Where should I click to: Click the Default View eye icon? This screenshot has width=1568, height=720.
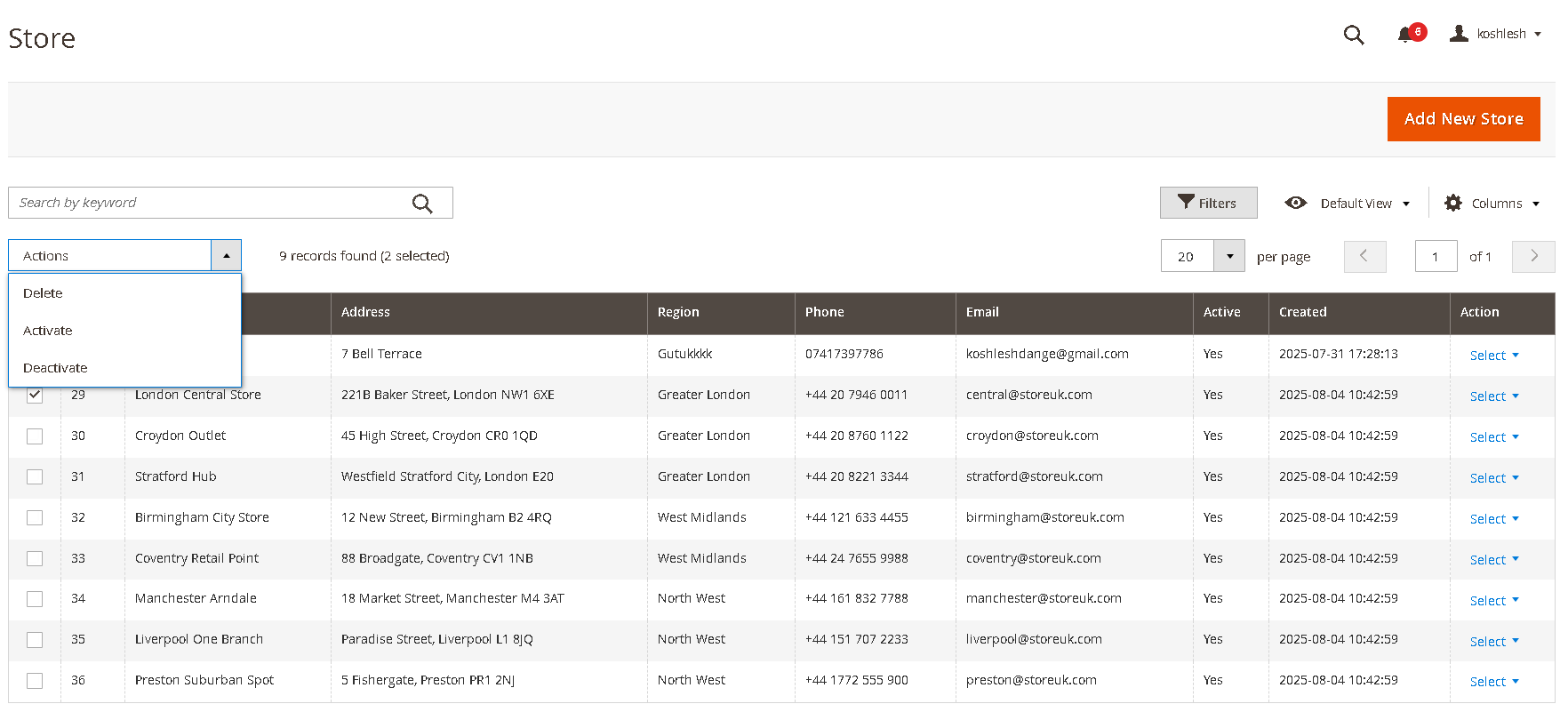pos(1296,203)
